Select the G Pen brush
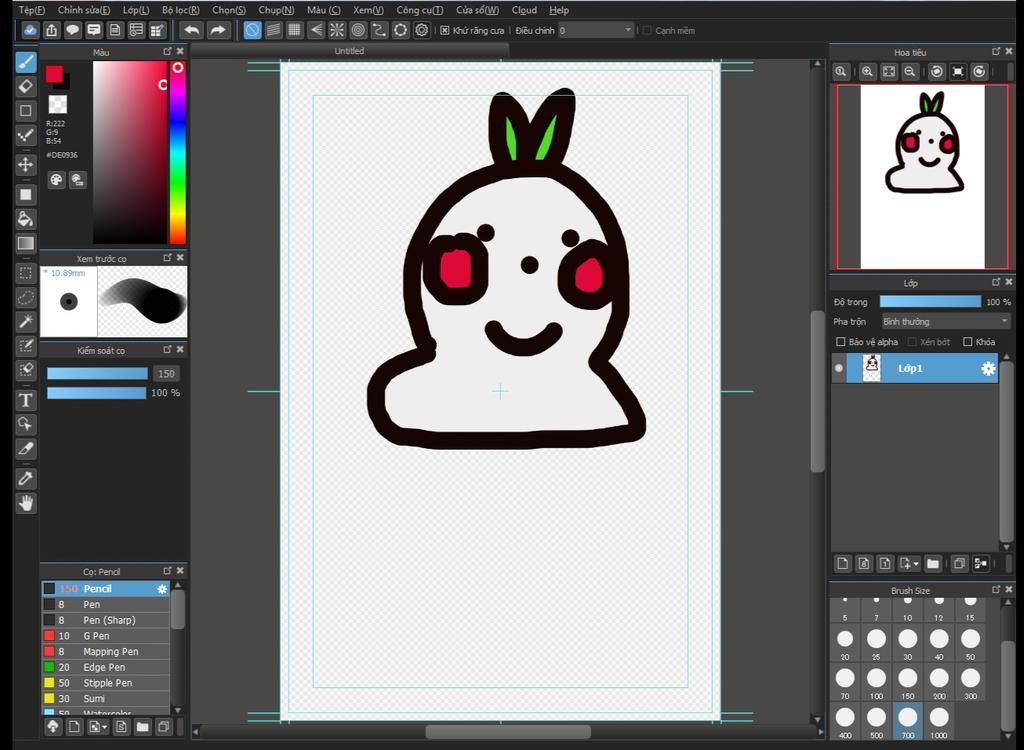This screenshot has width=1024, height=750. 106,636
